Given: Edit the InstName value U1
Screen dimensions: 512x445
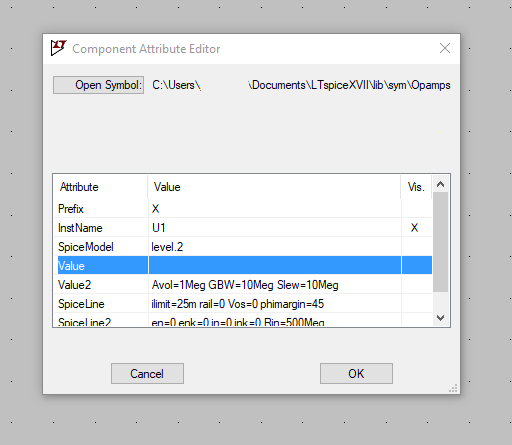Looking at the screenshot, I should (275, 228).
